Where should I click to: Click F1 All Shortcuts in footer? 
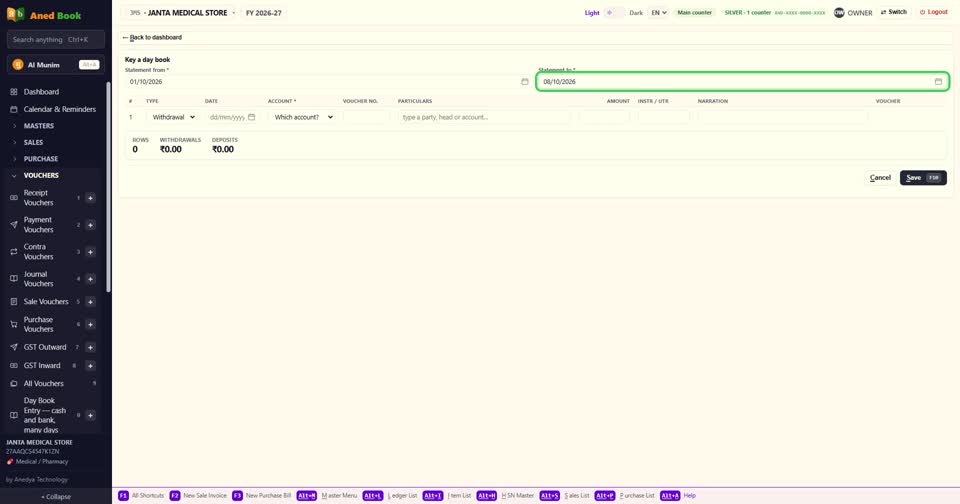click(x=141, y=495)
